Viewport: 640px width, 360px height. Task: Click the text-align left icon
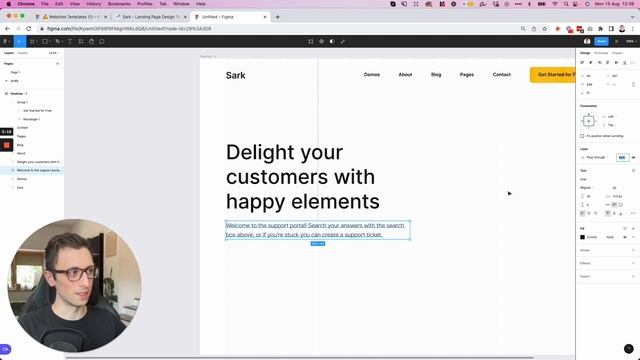(582, 213)
